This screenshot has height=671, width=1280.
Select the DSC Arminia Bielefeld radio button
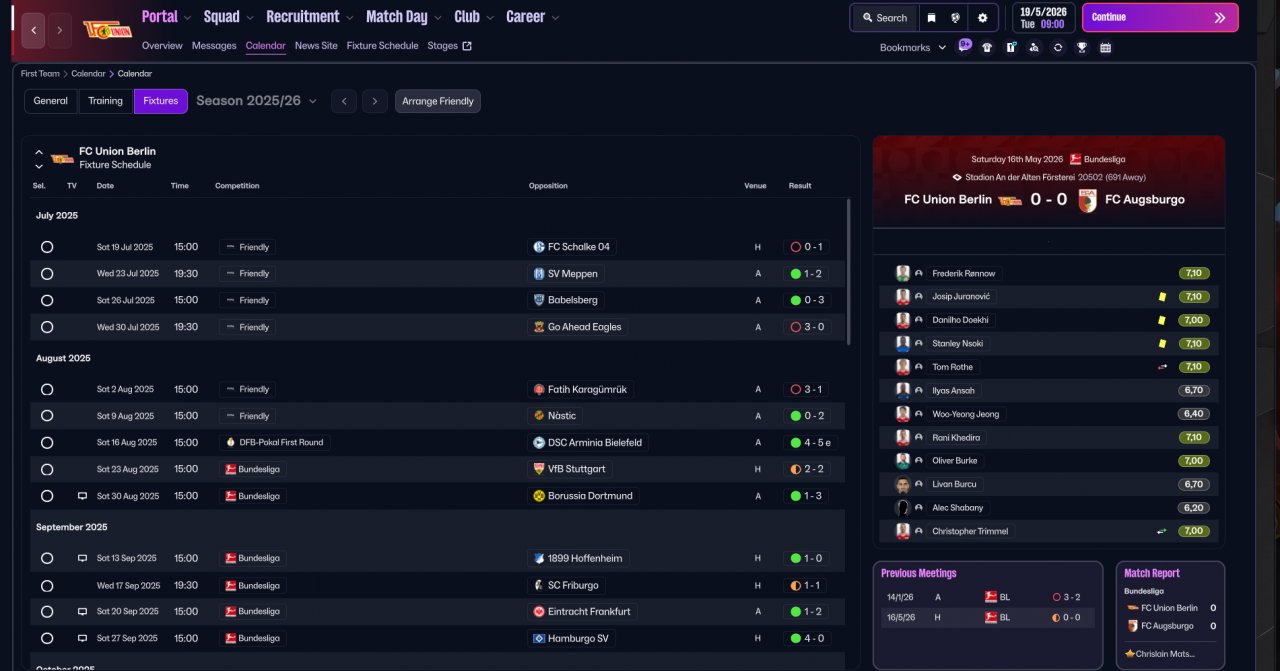[x=47, y=442]
